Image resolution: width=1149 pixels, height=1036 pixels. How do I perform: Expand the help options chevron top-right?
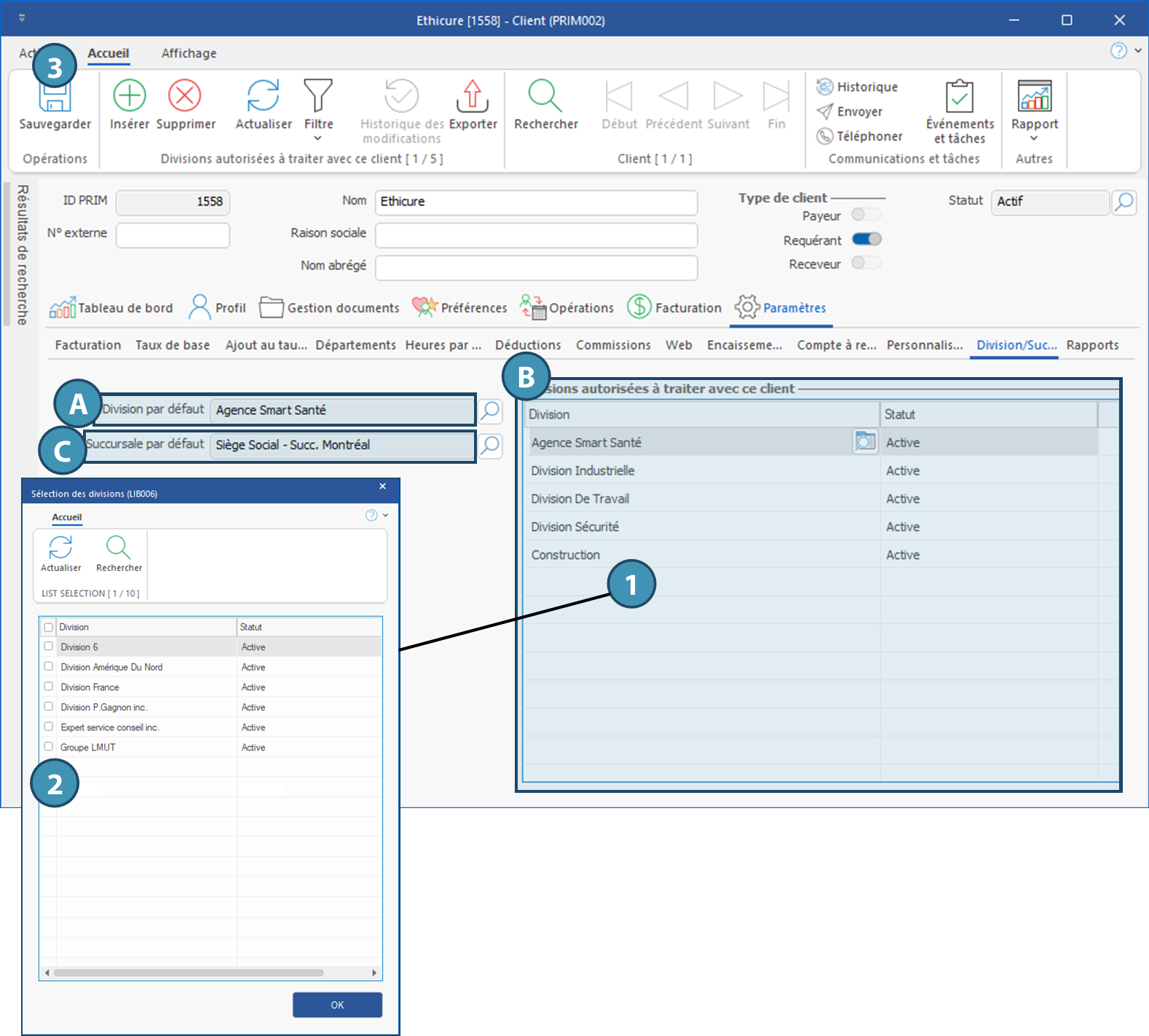[1138, 51]
